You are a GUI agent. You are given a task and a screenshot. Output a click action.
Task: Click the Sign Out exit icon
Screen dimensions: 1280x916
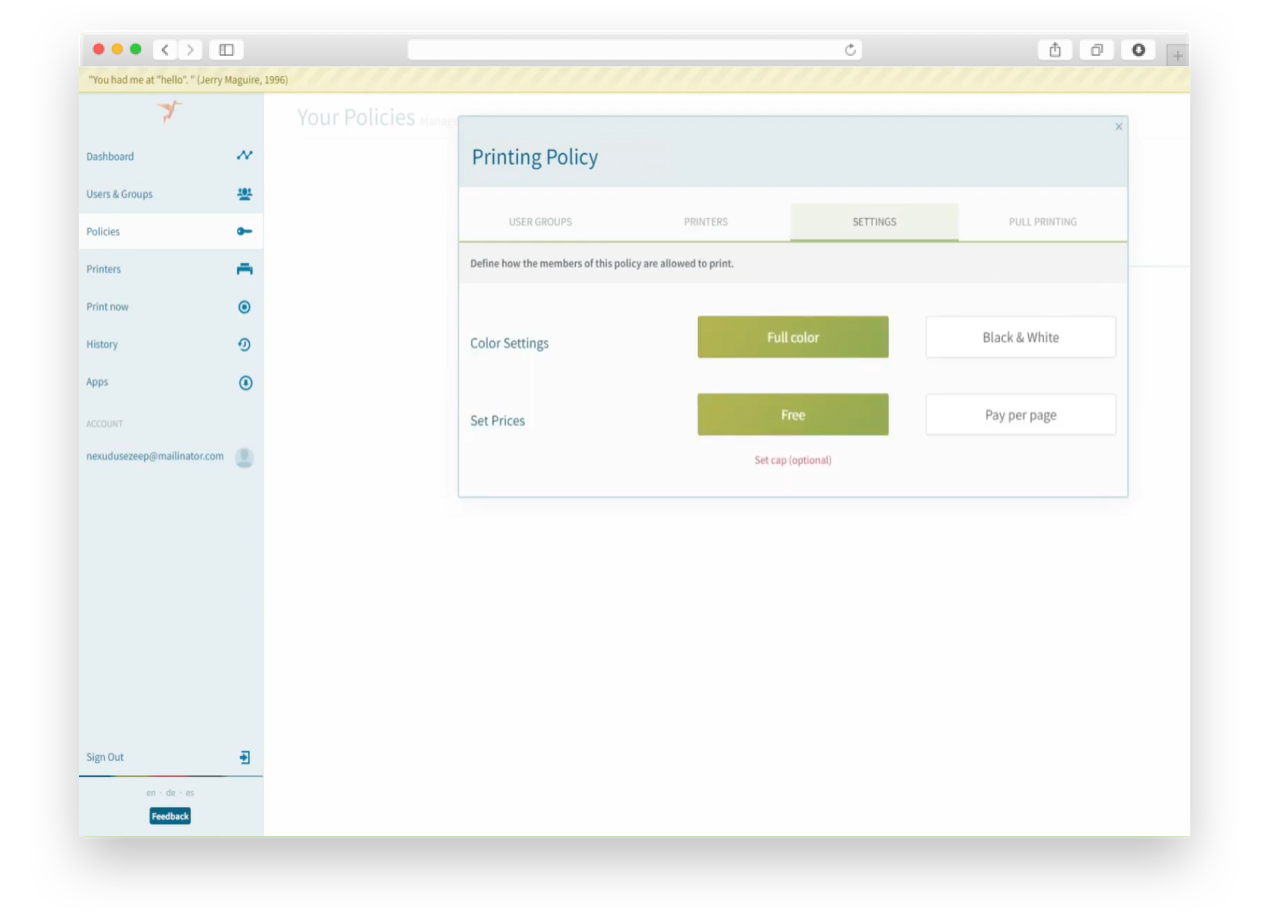click(x=244, y=757)
